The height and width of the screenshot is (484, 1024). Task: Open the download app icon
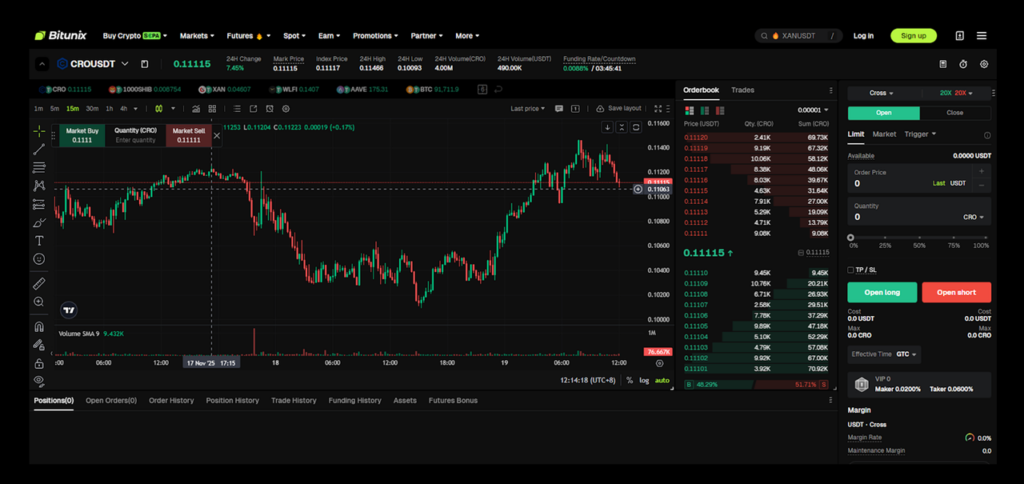tap(959, 36)
